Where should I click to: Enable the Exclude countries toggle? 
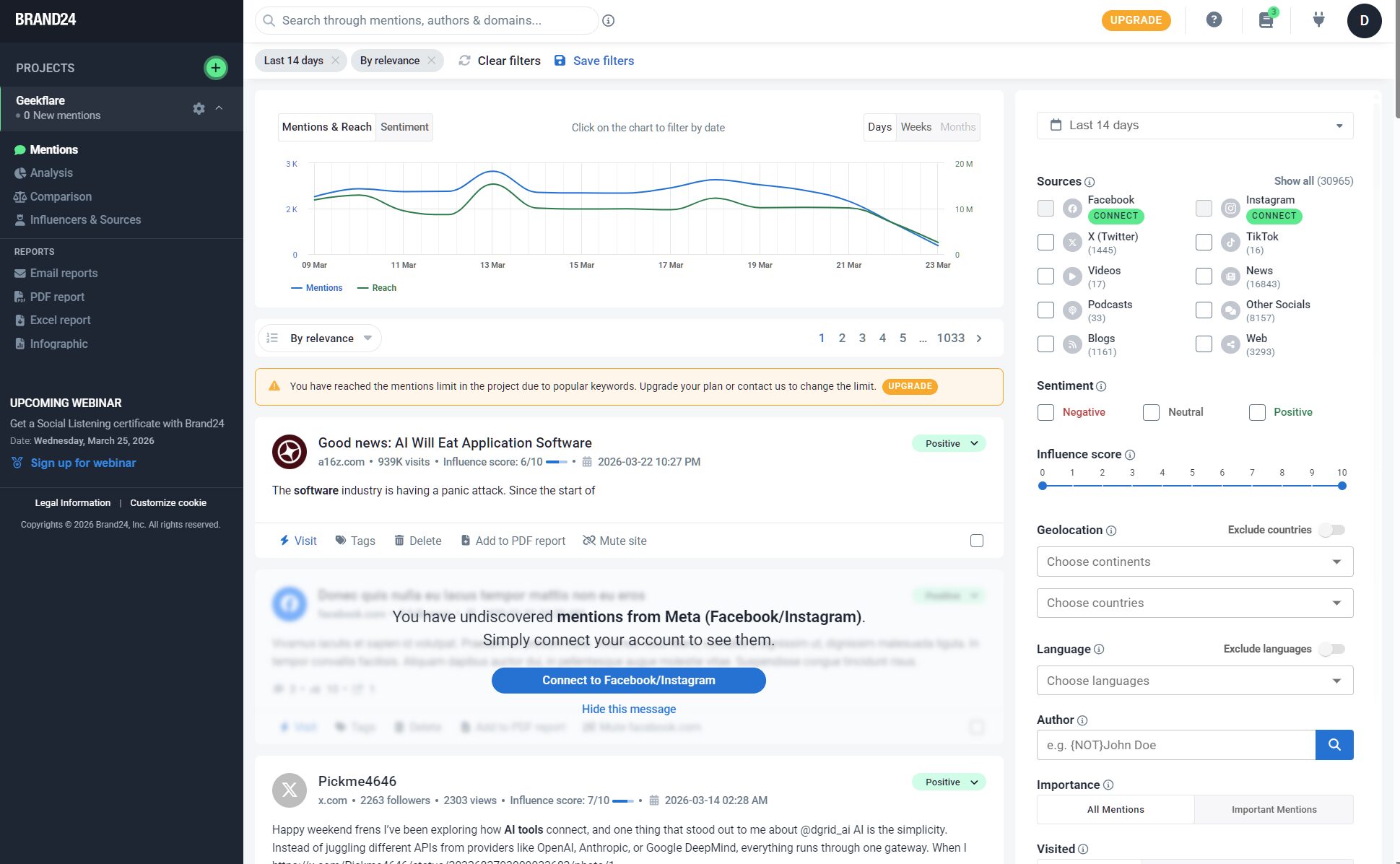click(1332, 530)
